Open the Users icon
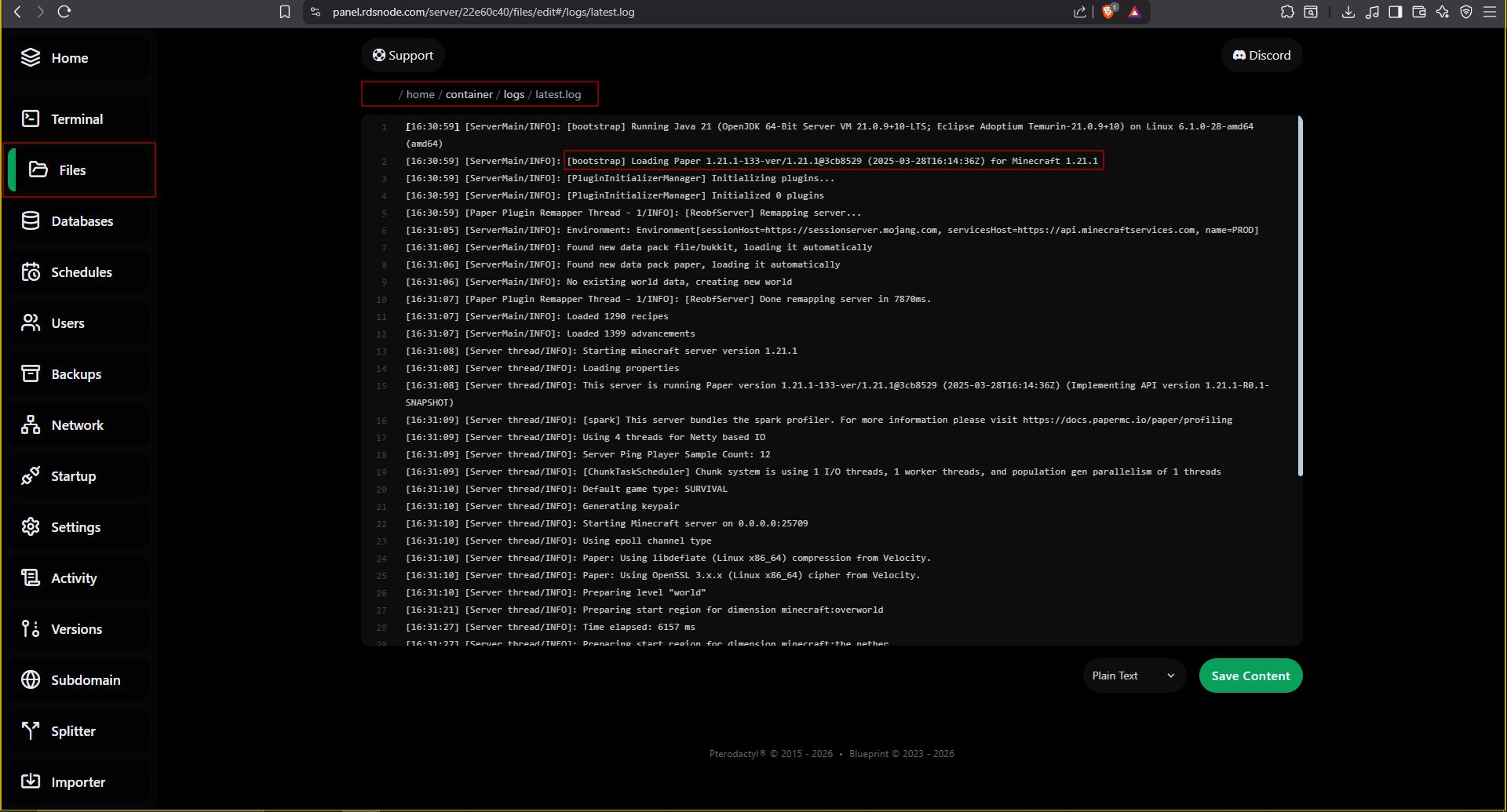 coord(31,322)
